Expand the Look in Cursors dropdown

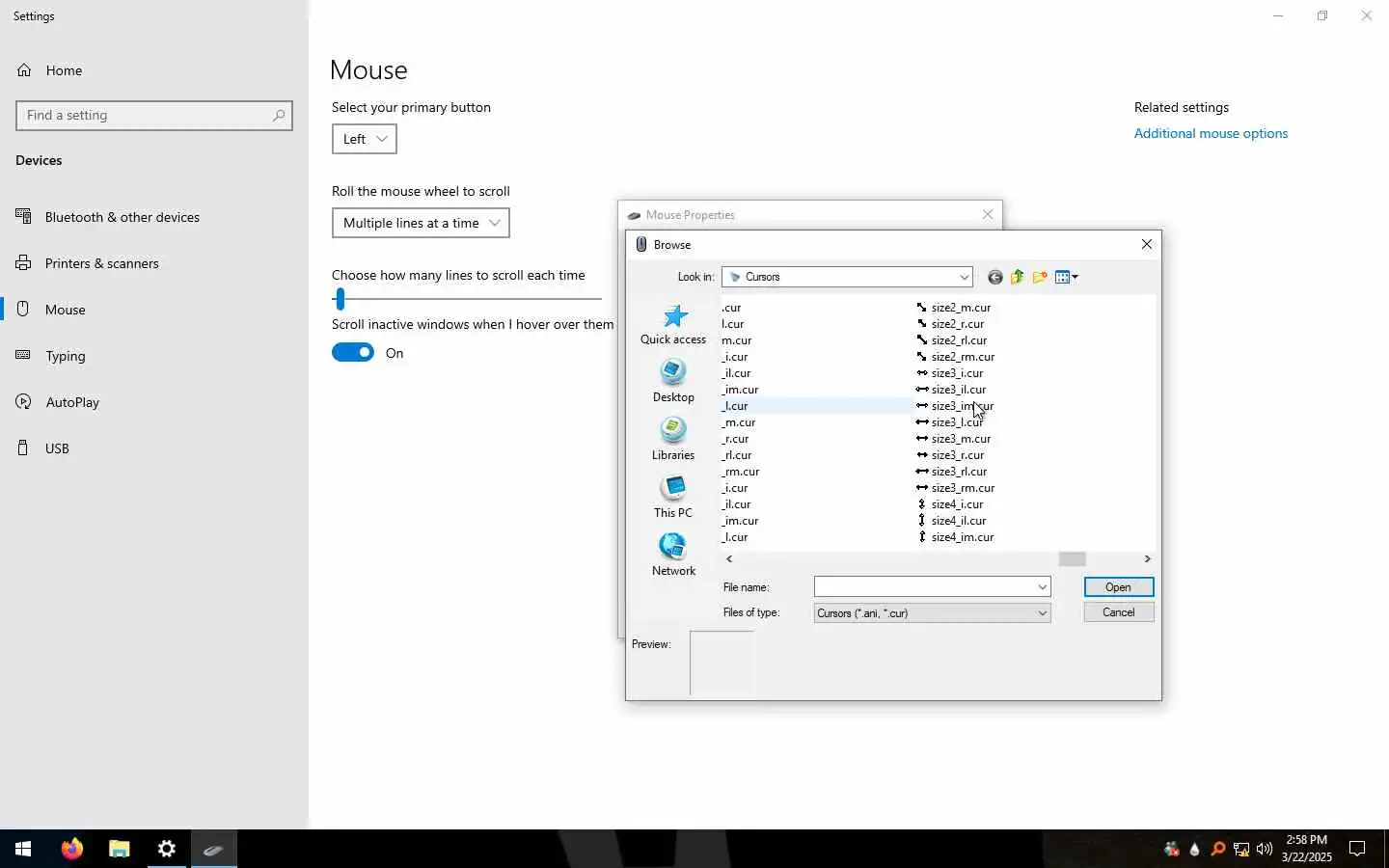(x=964, y=278)
